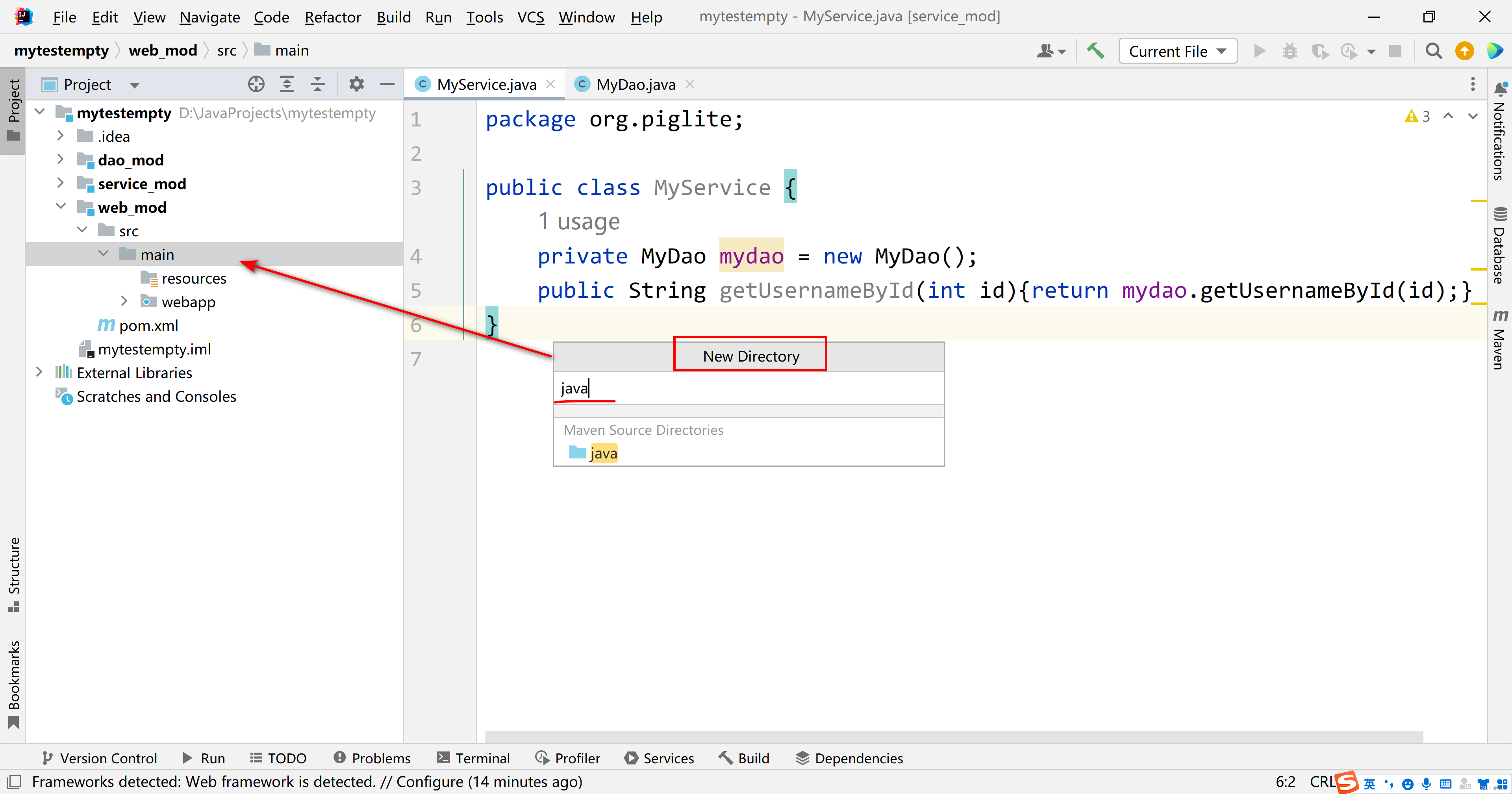This screenshot has height=794, width=1512.
Task: Click Select Opened File target icon
Action: point(256,85)
